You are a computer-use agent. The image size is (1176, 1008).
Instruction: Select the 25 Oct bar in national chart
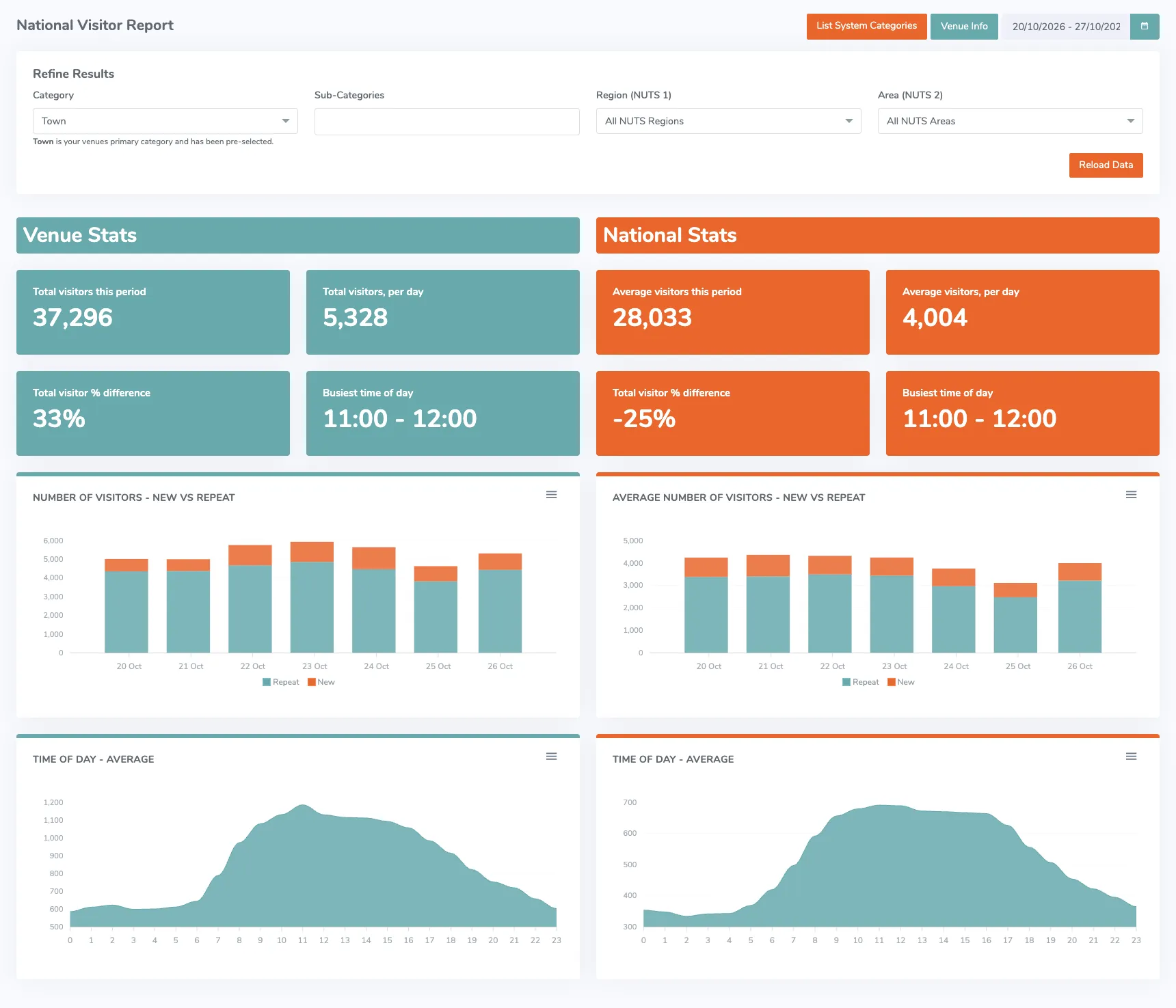tap(1015, 618)
